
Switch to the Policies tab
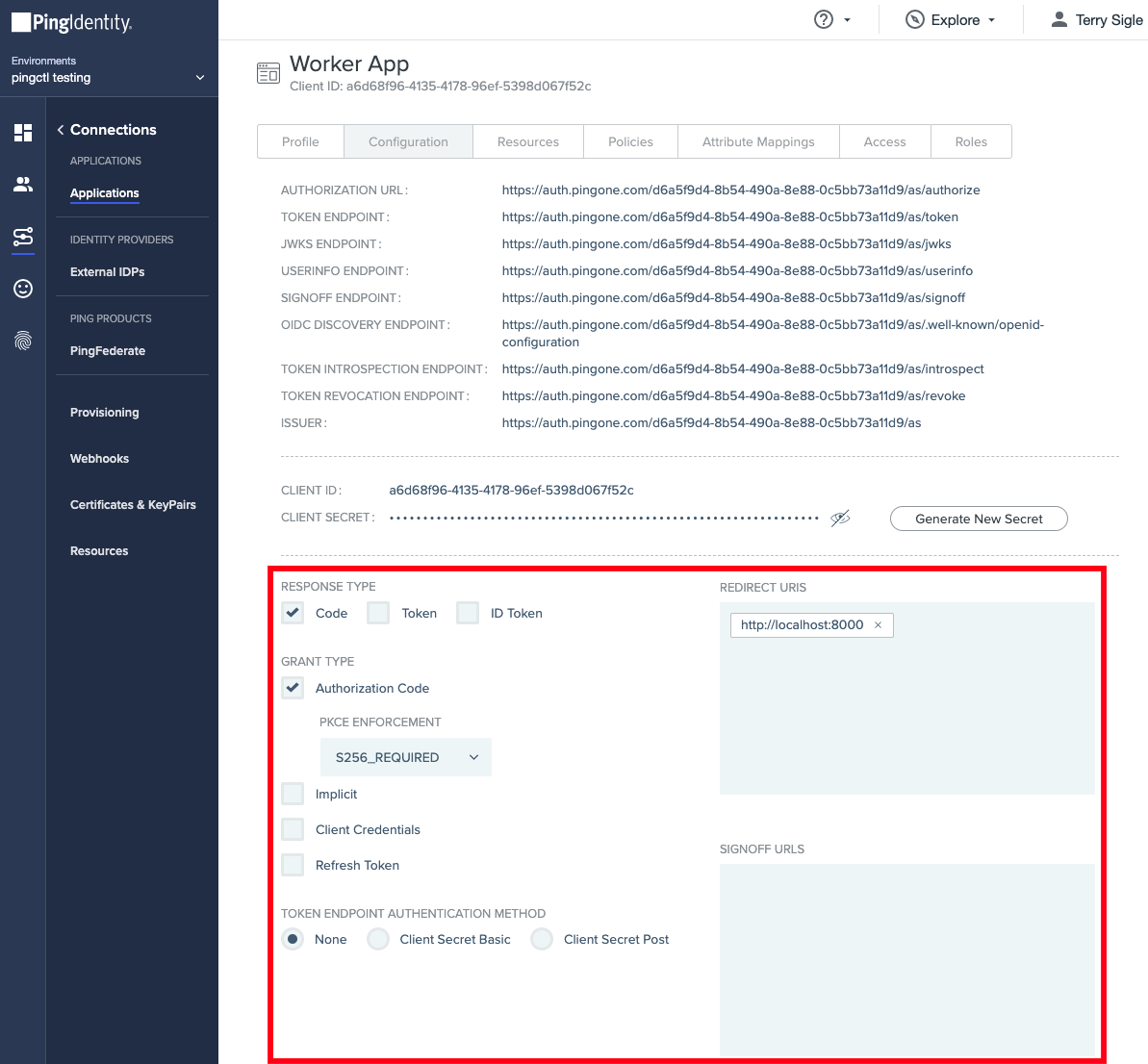tap(630, 141)
